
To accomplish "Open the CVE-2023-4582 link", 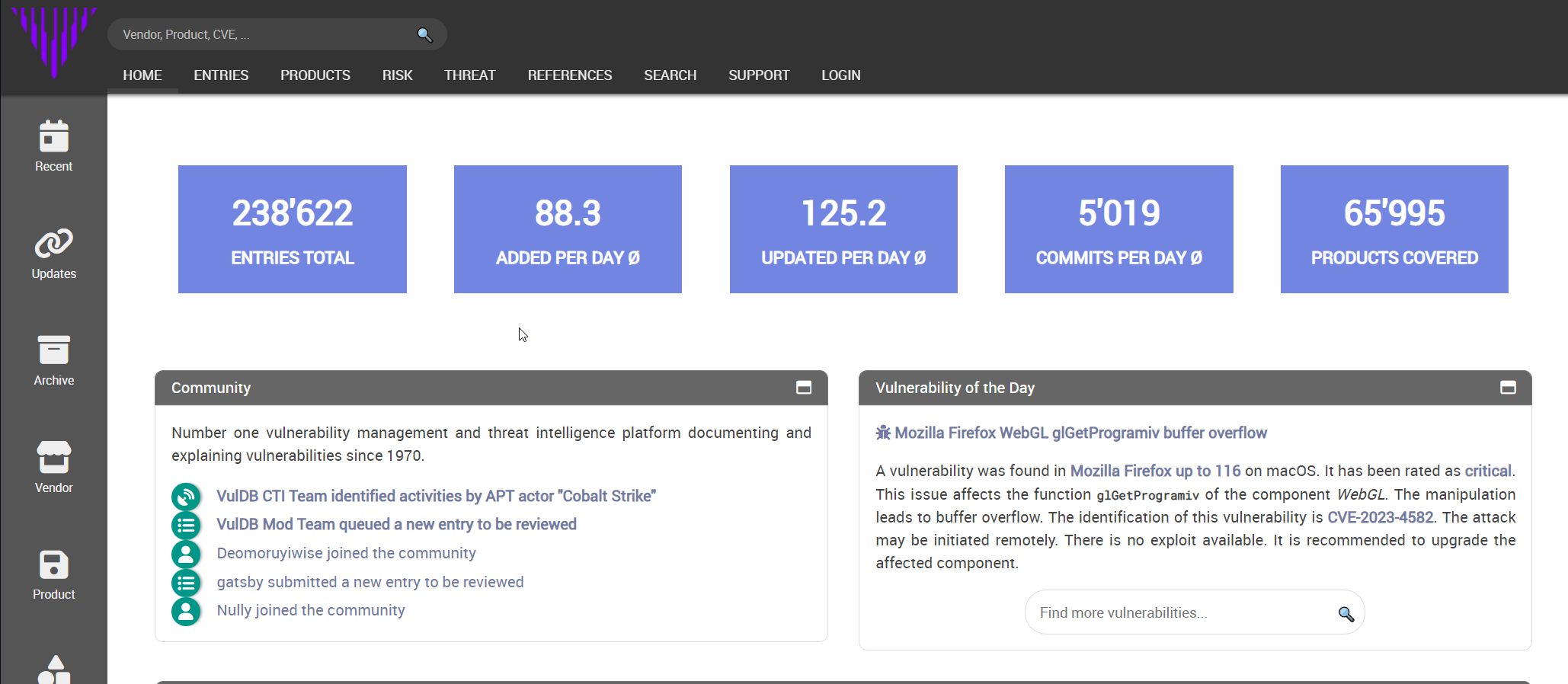I will pyautogui.click(x=1380, y=517).
